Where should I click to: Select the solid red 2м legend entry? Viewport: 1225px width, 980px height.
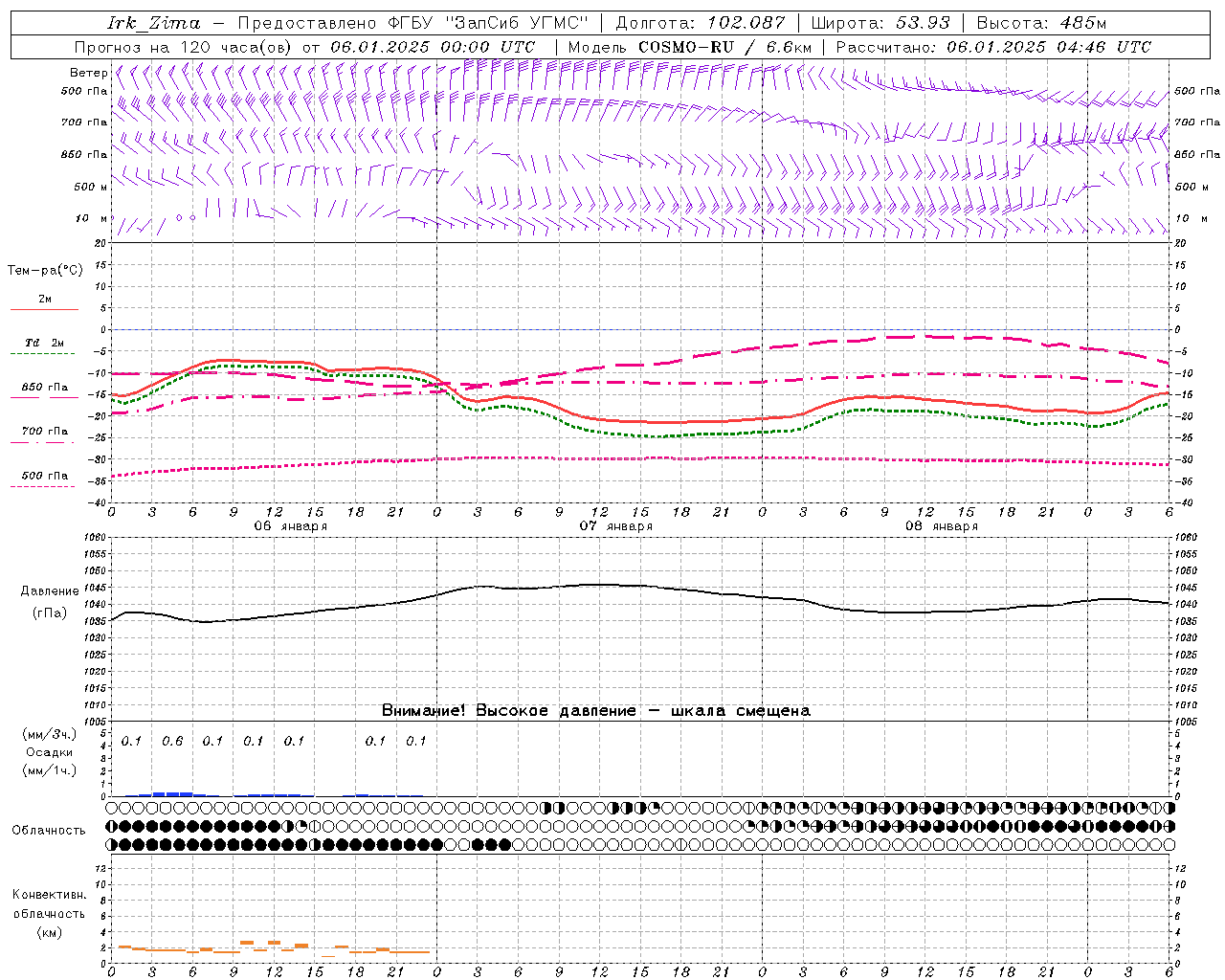click(x=45, y=303)
